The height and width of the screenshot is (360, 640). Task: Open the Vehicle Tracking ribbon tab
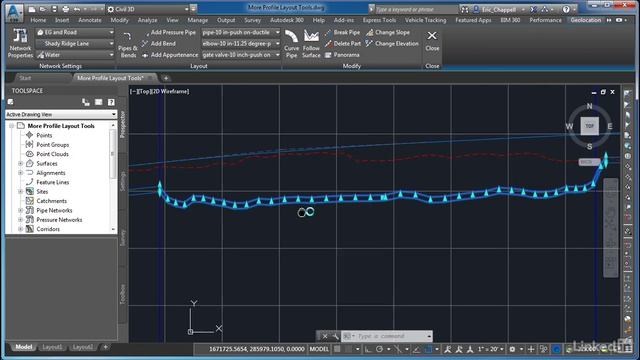coord(425,20)
